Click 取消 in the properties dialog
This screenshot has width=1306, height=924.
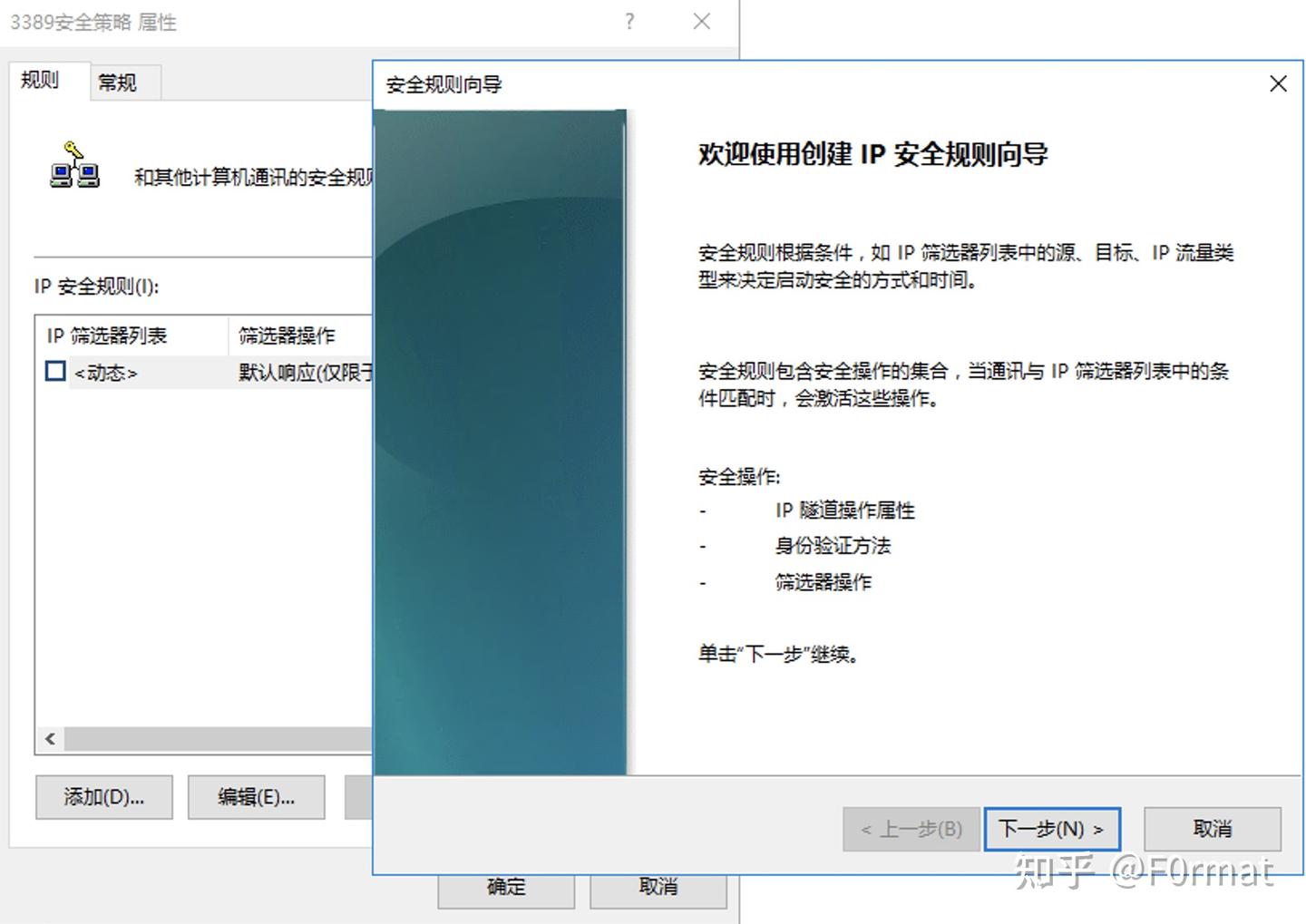pos(658,887)
